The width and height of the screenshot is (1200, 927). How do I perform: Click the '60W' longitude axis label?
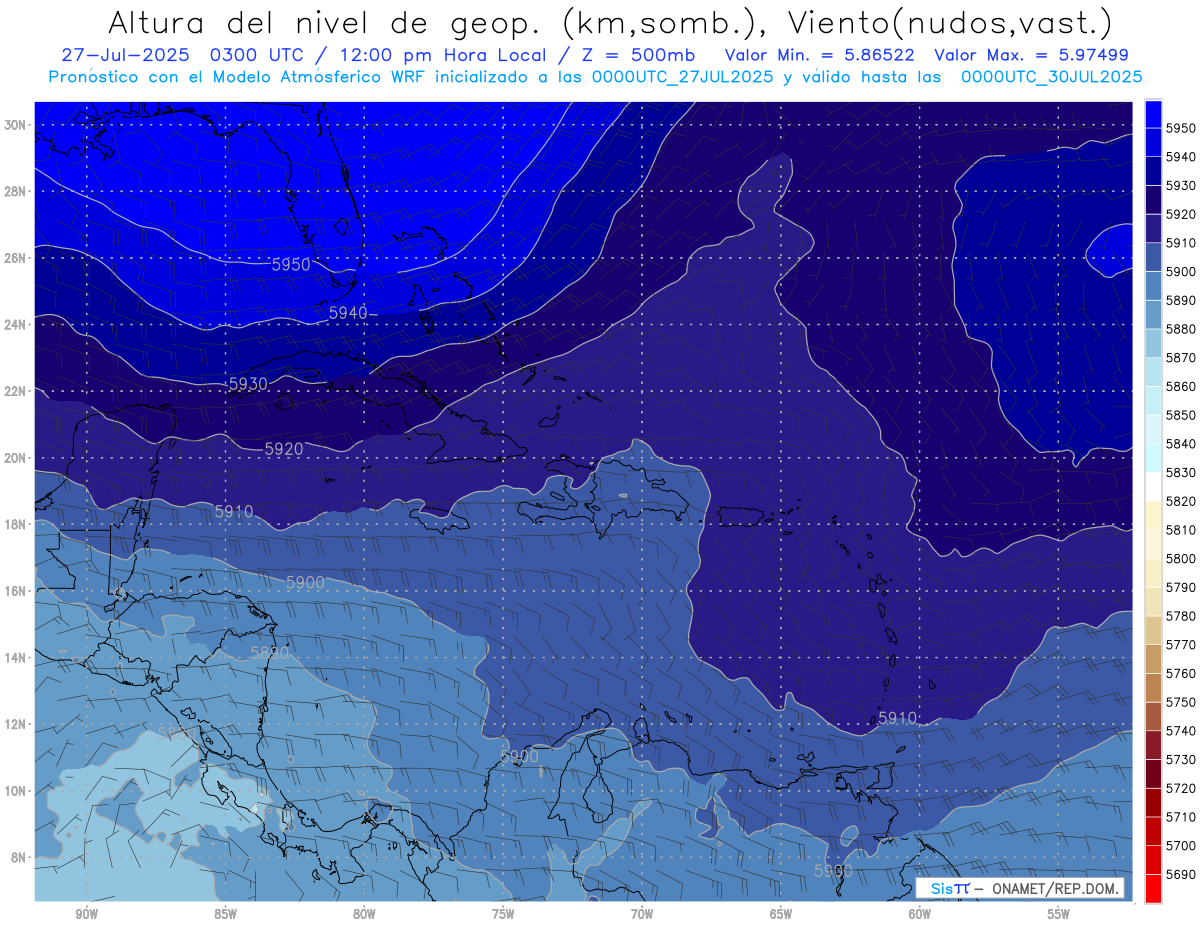coord(920,914)
